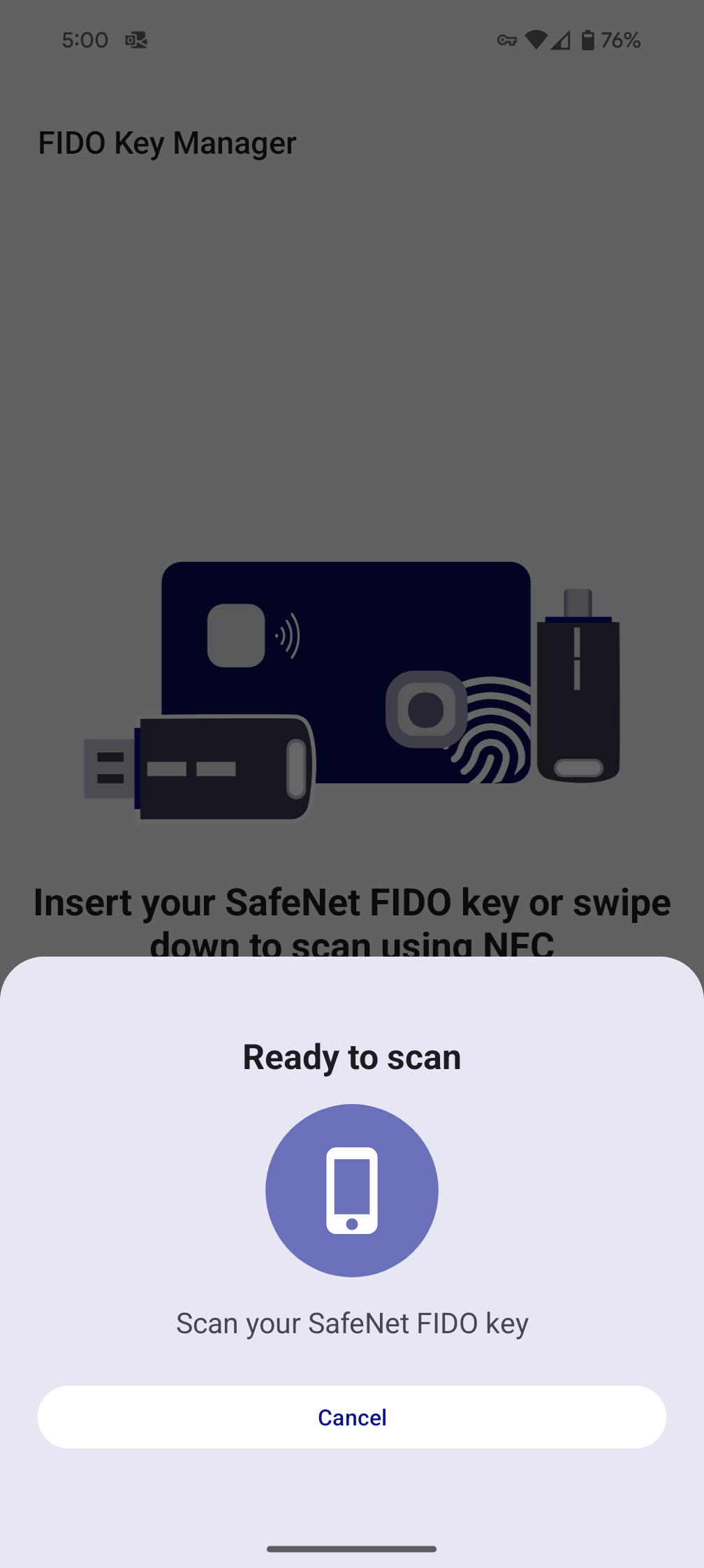
Task: Tap the Cancel button
Action: tap(352, 1417)
